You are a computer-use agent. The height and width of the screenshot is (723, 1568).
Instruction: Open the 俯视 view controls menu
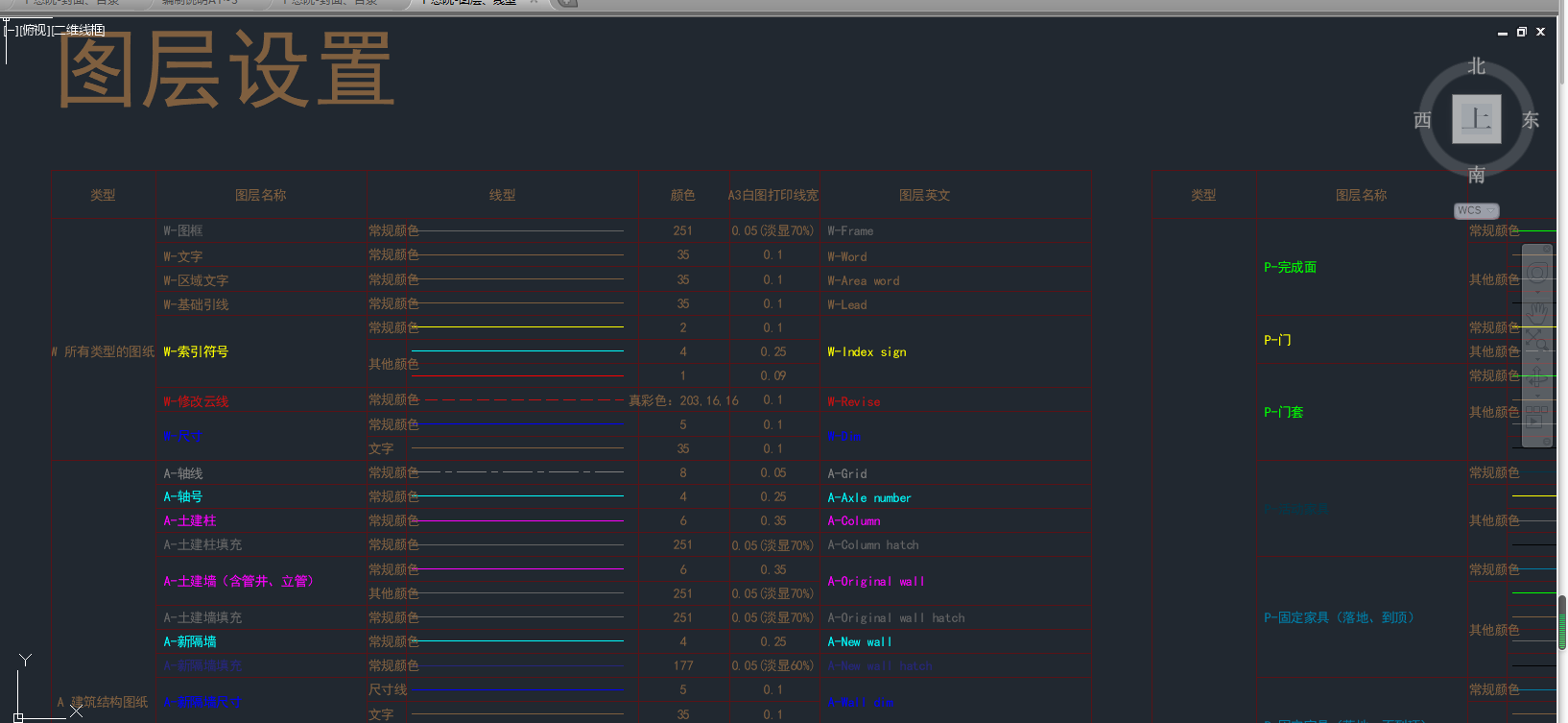pyautogui.click(x=34, y=30)
